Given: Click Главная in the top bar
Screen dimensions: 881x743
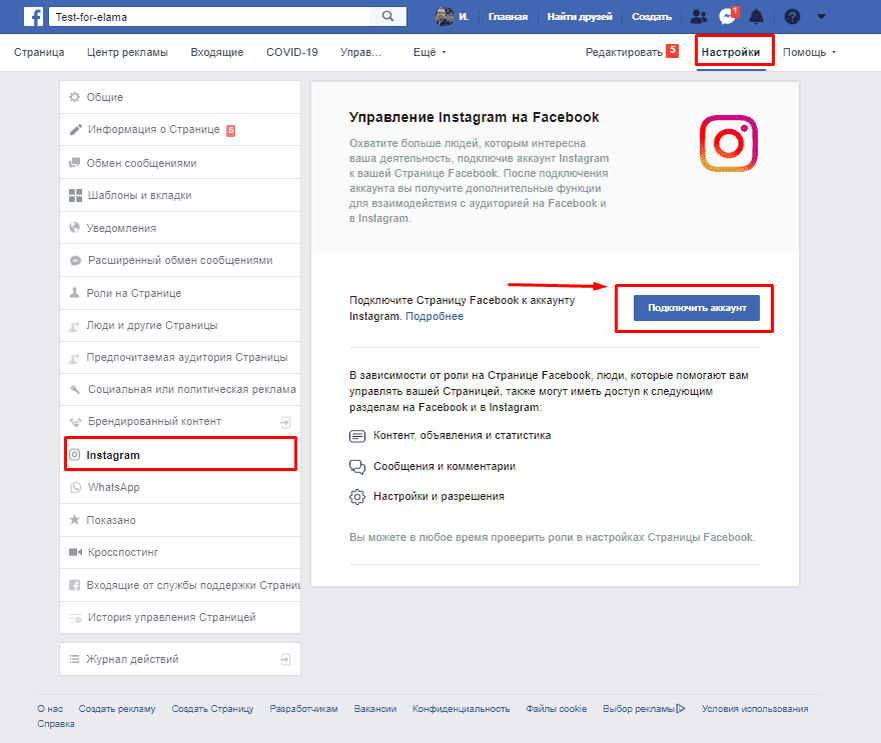Looking at the screenshot, I should [508, 16].
